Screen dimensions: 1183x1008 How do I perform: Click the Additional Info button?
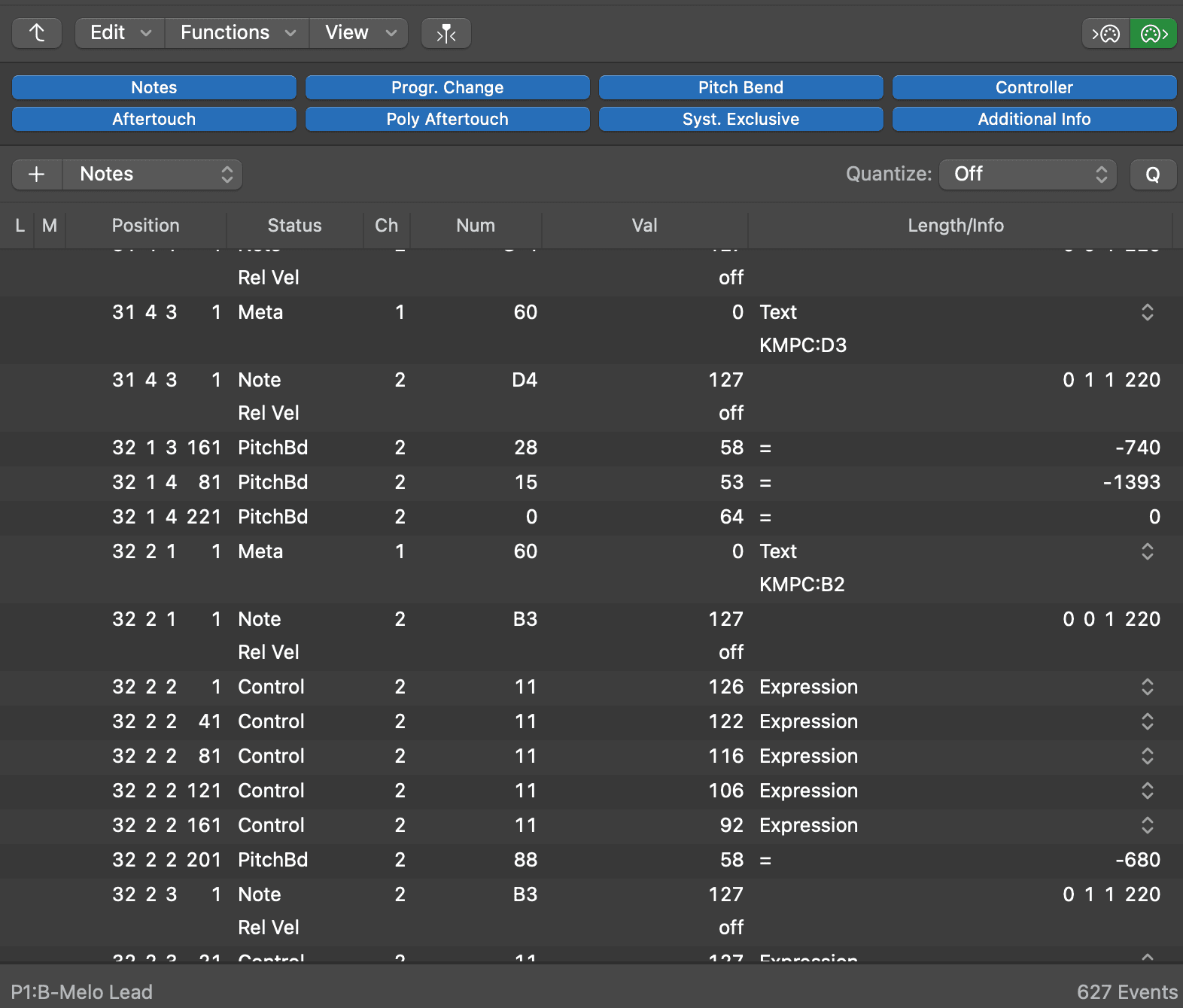pyautogui.click(x=1035, y=119)
